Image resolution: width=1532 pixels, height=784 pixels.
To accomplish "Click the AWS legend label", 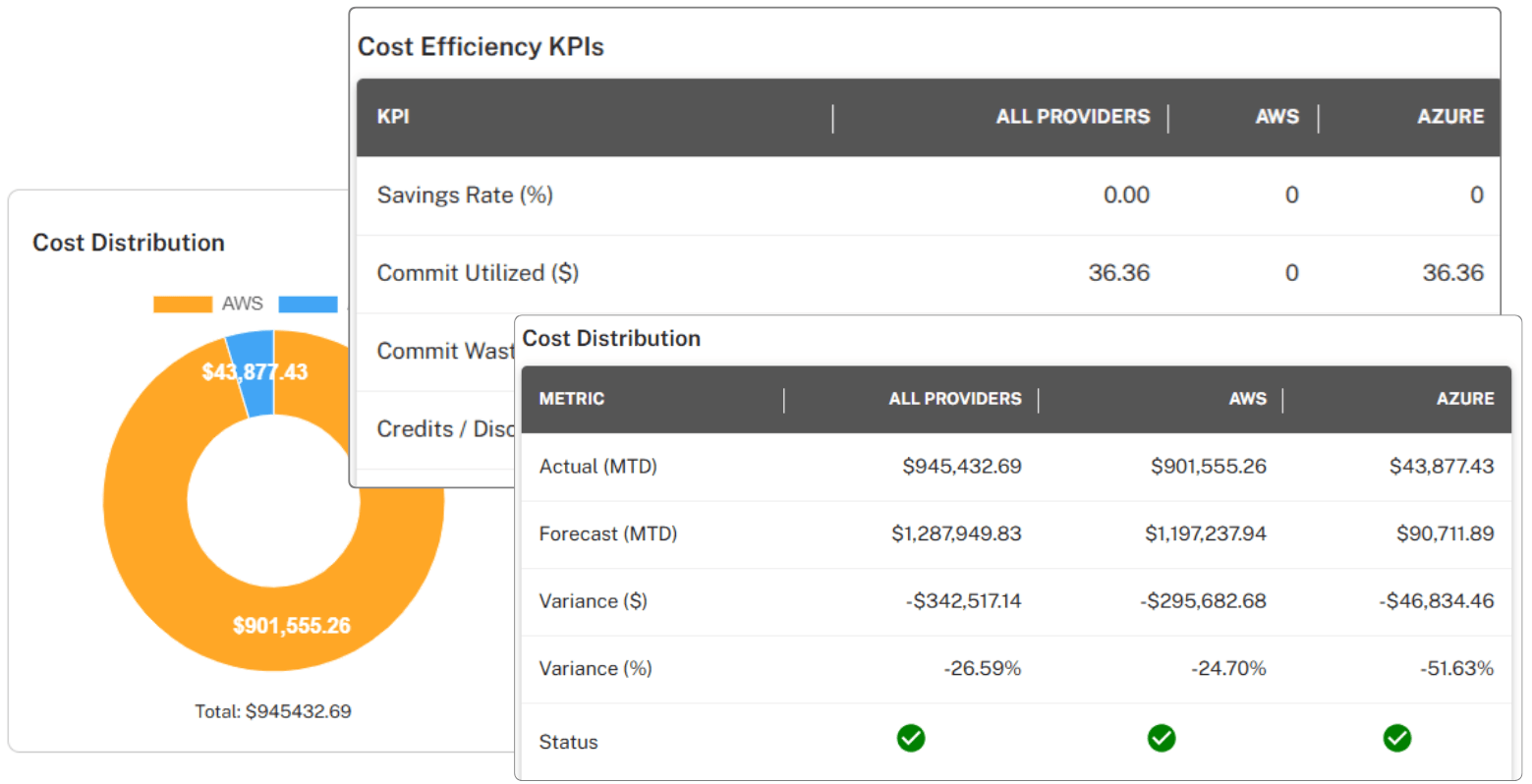I will (x=243, y=304).
